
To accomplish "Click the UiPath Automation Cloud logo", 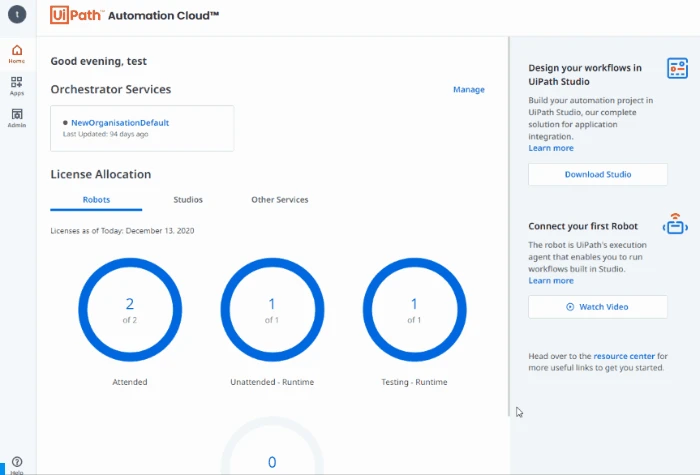I will [134, 15].
